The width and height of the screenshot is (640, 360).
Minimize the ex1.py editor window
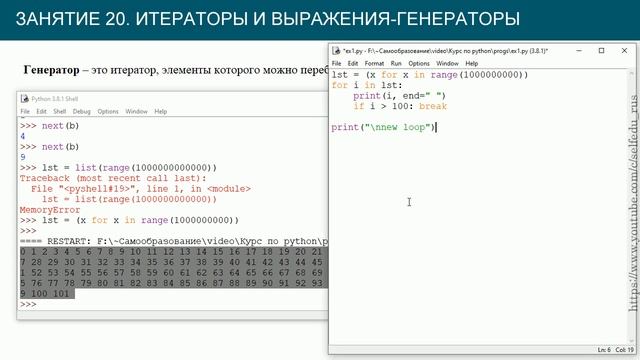[x=579, y=51]
